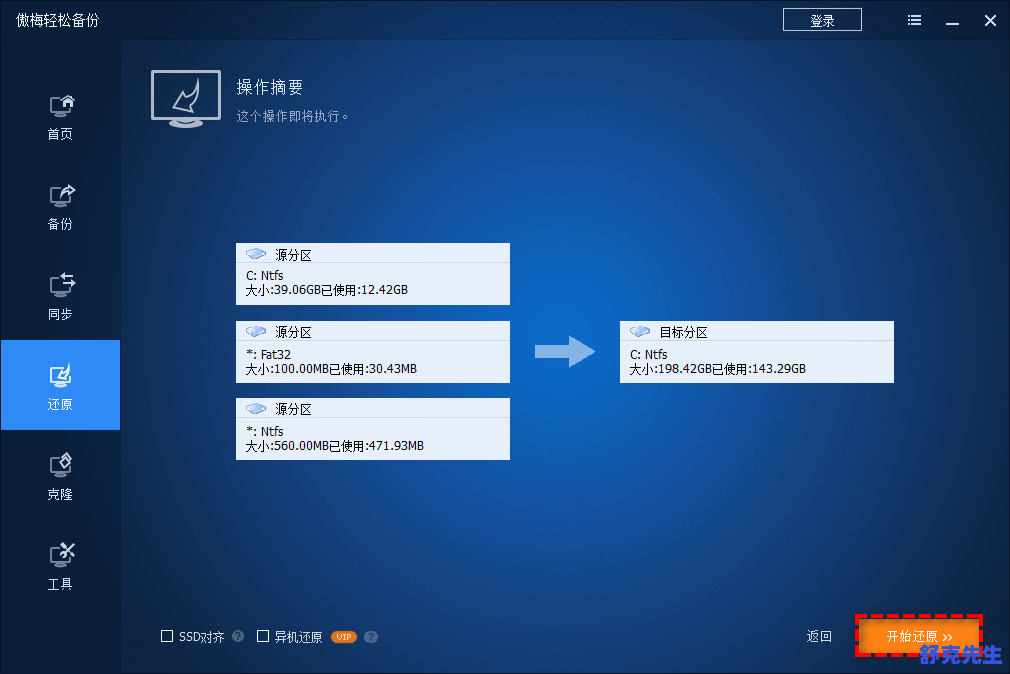The image size is (1010, 674).
Task: Go back using the 返回 link
Action: pyautogui.click(x=819, y=636)
